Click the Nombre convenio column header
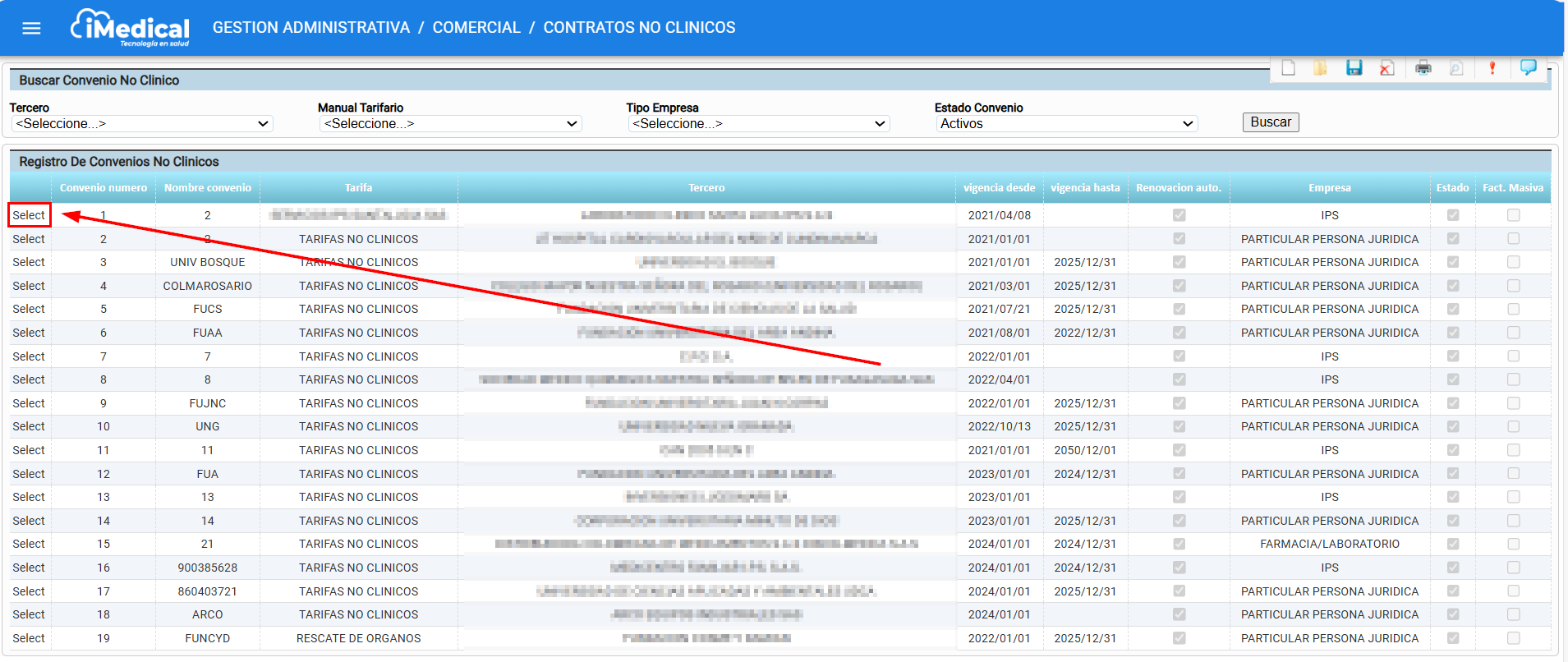The height and width of the screenshot is (662, 1568). click(208, 188)
